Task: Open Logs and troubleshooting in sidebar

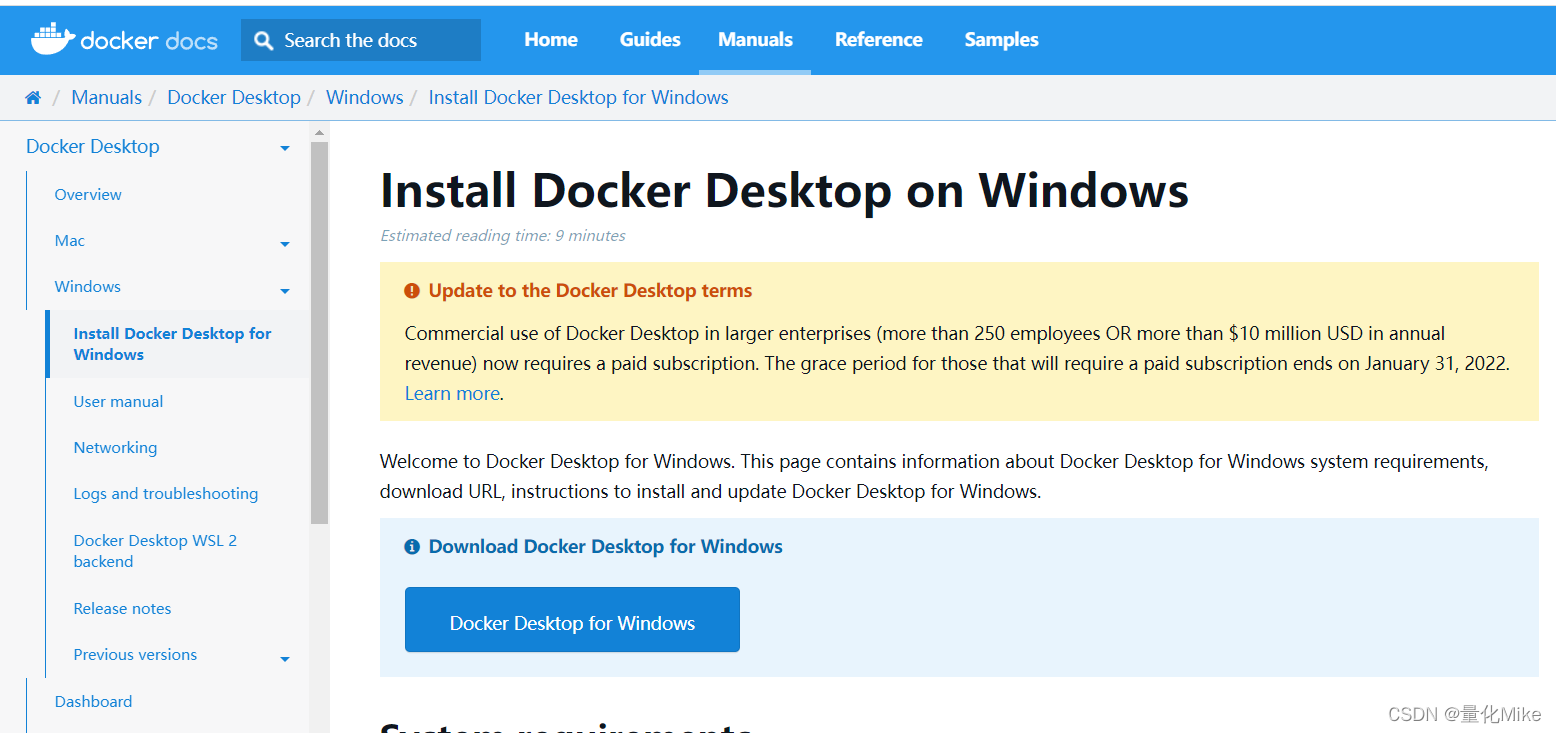Action: point(166,493)
